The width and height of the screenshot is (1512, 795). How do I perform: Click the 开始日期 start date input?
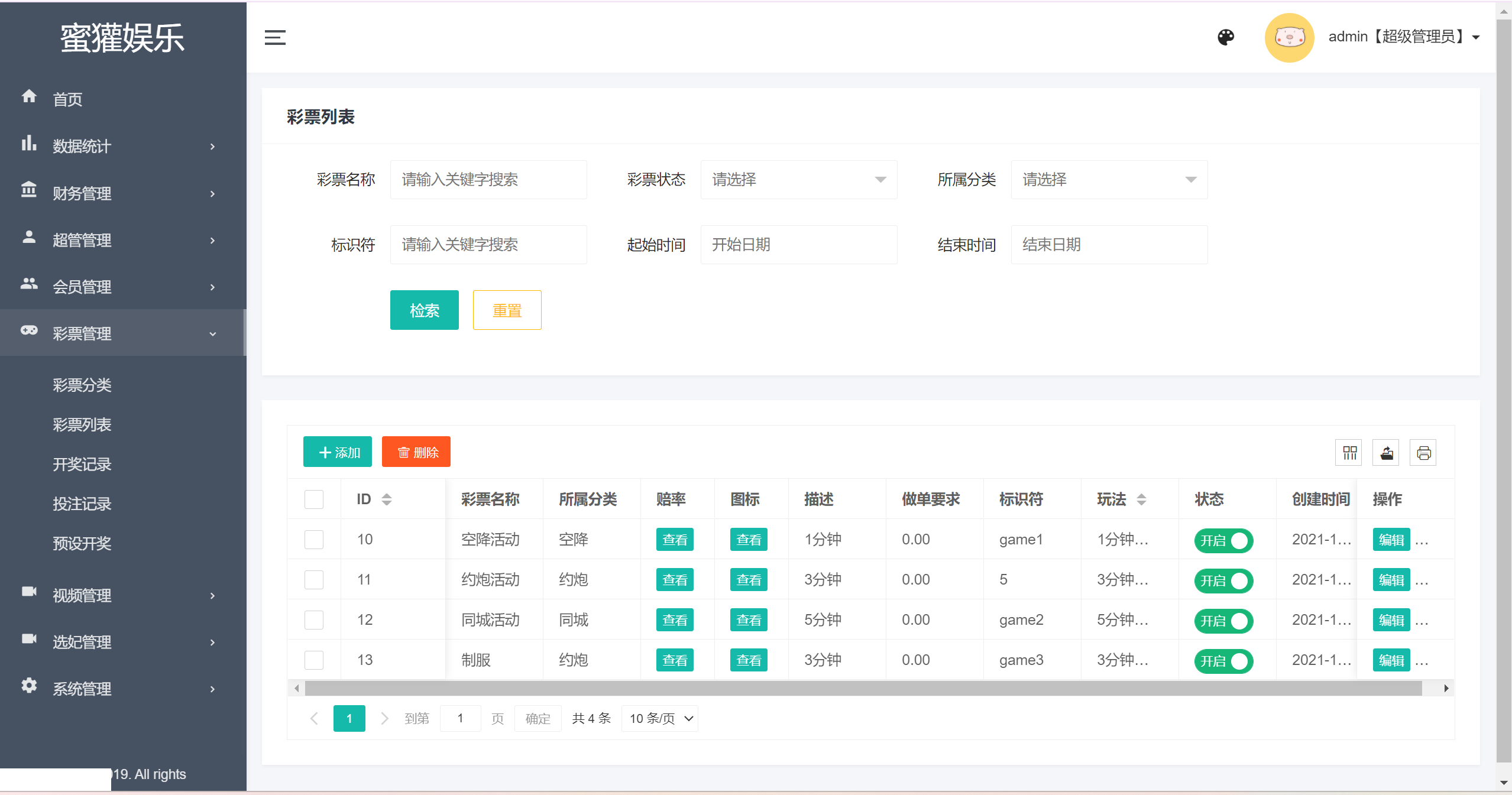click(x=798, y=245)
